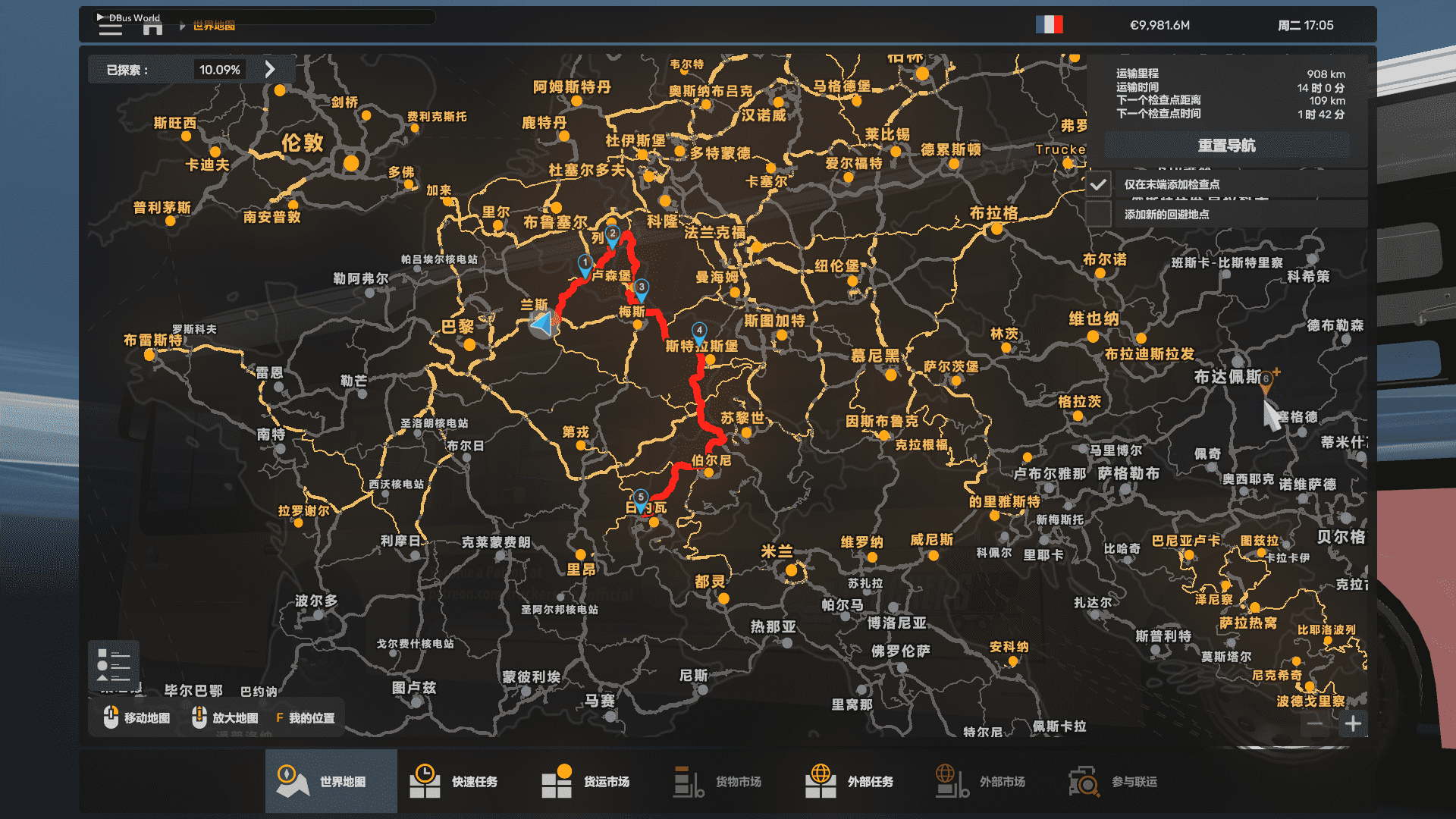Enable 添加新的回避地点 checkbox
The image size is (1456, 819).
(x=1097, y=215)
